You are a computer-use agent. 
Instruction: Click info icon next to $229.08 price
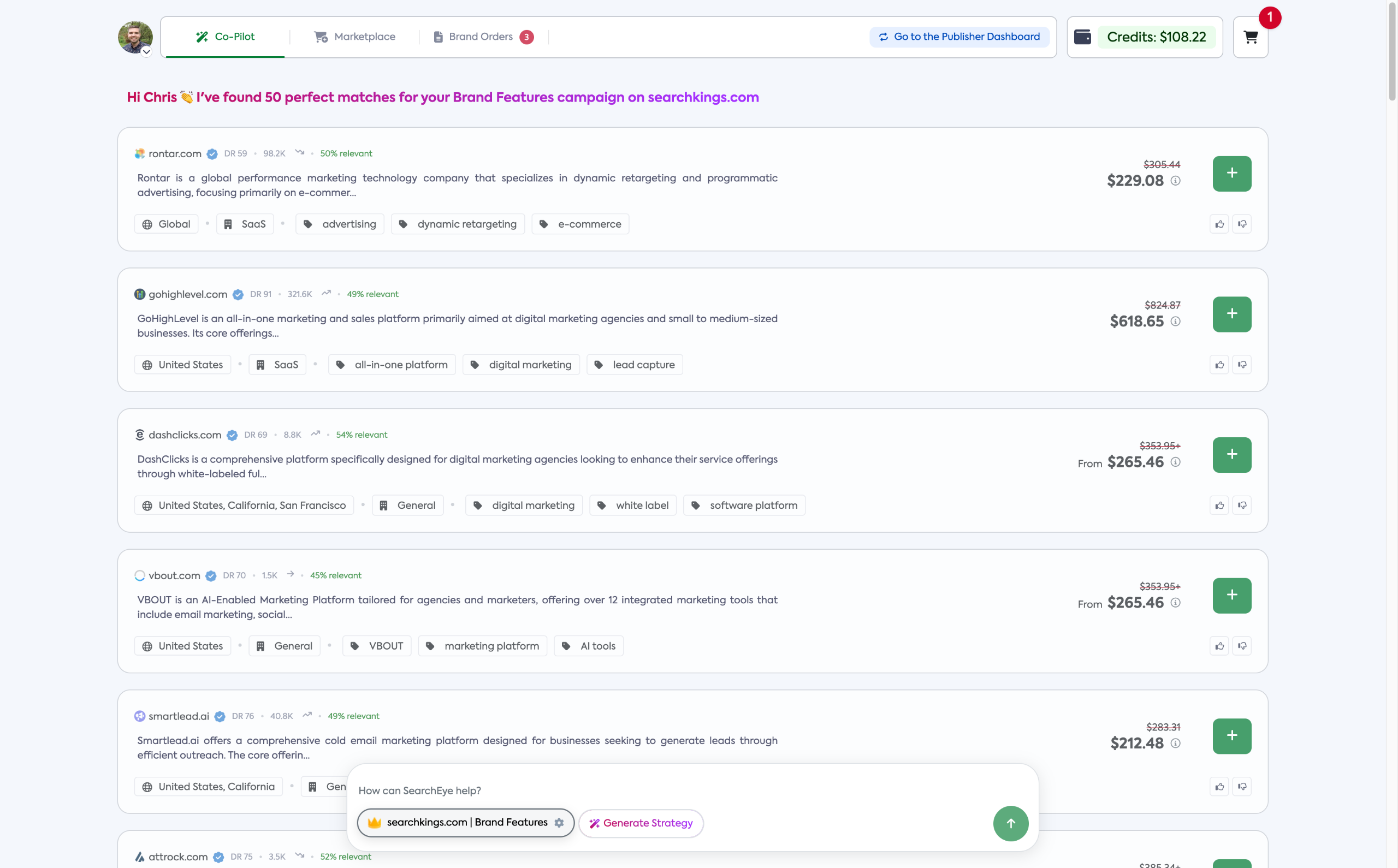coord(1175,181)
